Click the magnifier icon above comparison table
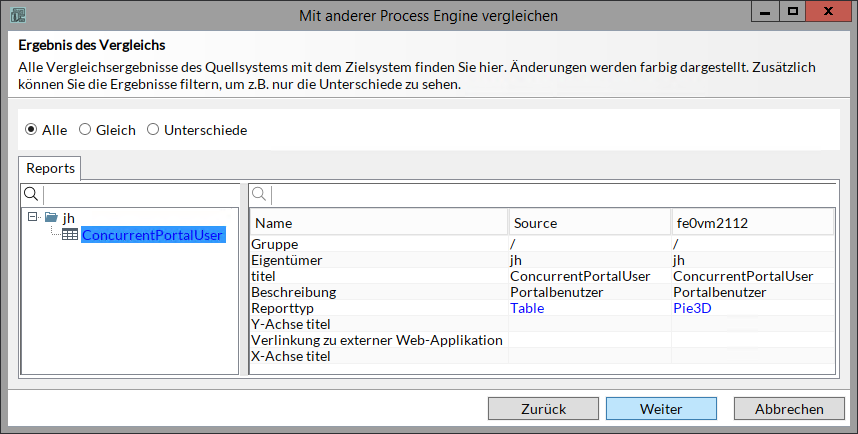858x434 pixels. point(259,194)
